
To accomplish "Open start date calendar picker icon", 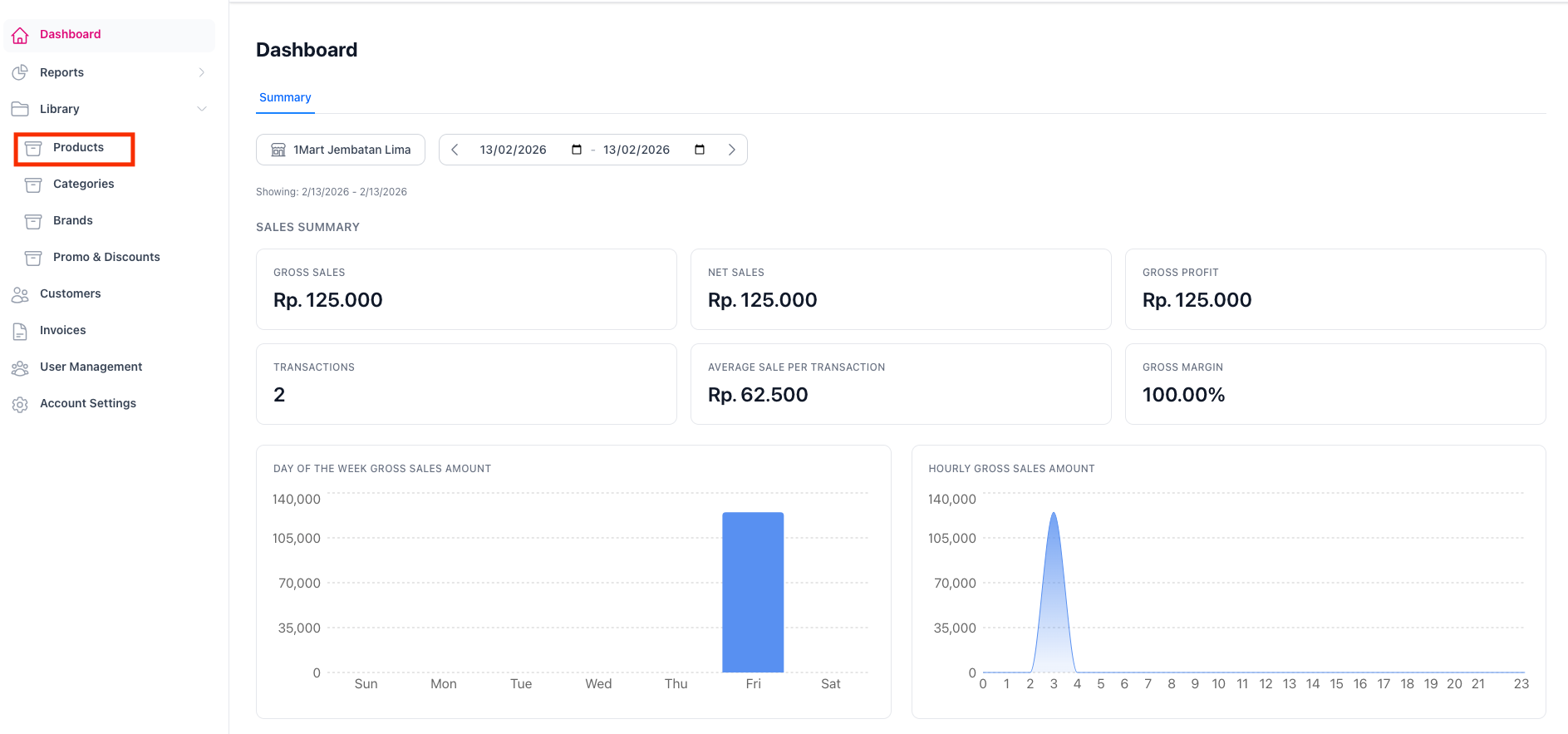I will [x=576, y=150].
